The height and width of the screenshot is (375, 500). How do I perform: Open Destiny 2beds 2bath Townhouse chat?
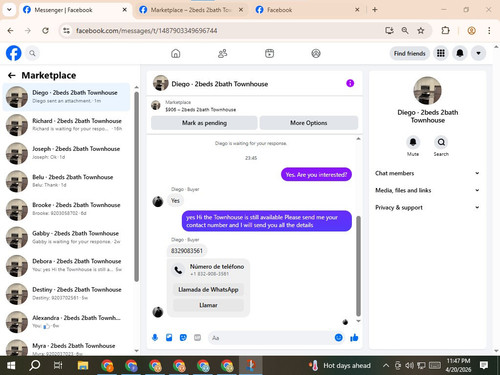66,294
